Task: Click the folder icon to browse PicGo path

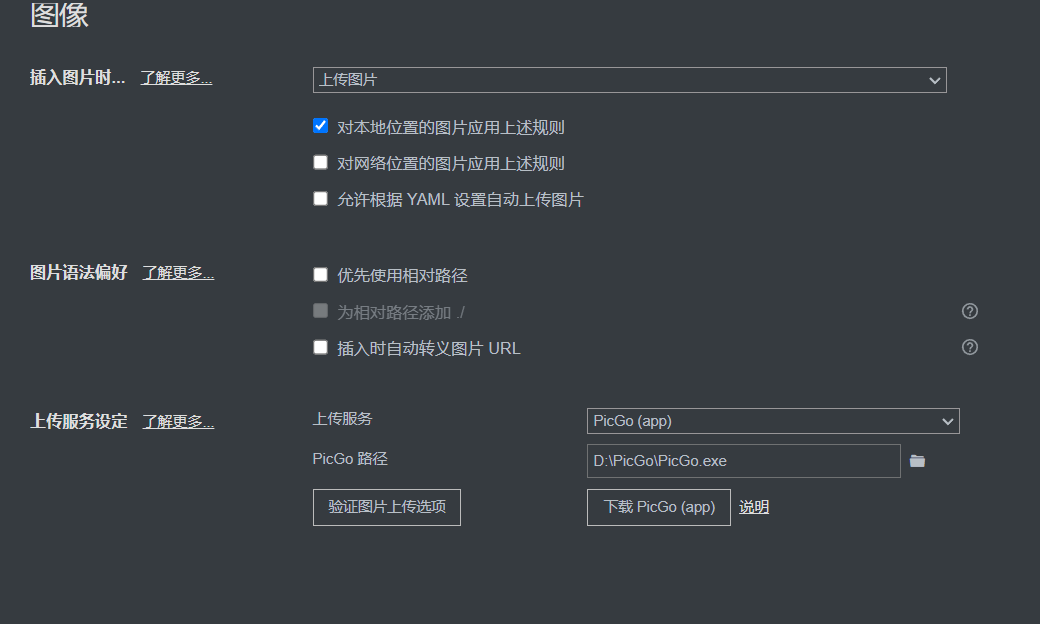Action: coord(917,461)
